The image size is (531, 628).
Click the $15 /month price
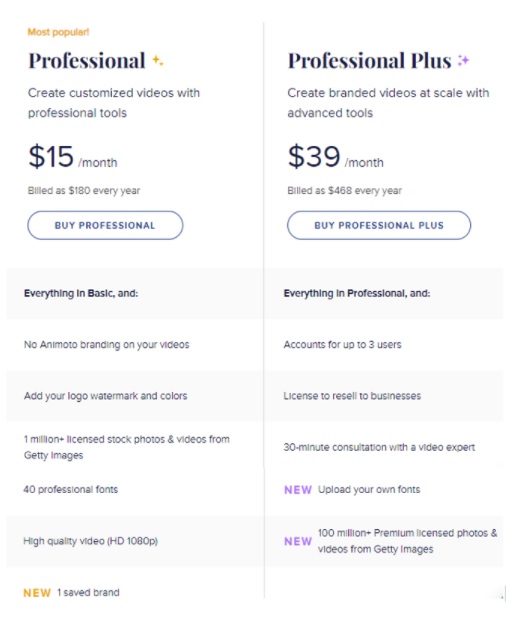point(72,156)
